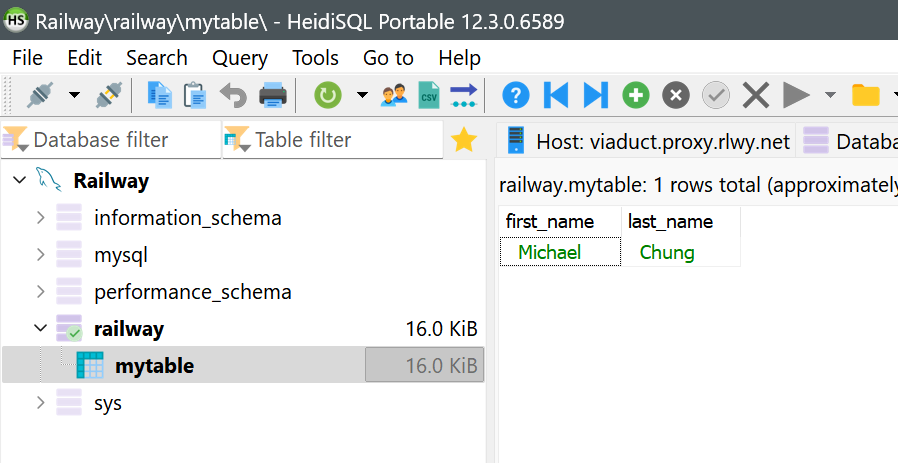Click the connect to server plug icon
This screenshot has height=463, width=898.
(41, 95)
